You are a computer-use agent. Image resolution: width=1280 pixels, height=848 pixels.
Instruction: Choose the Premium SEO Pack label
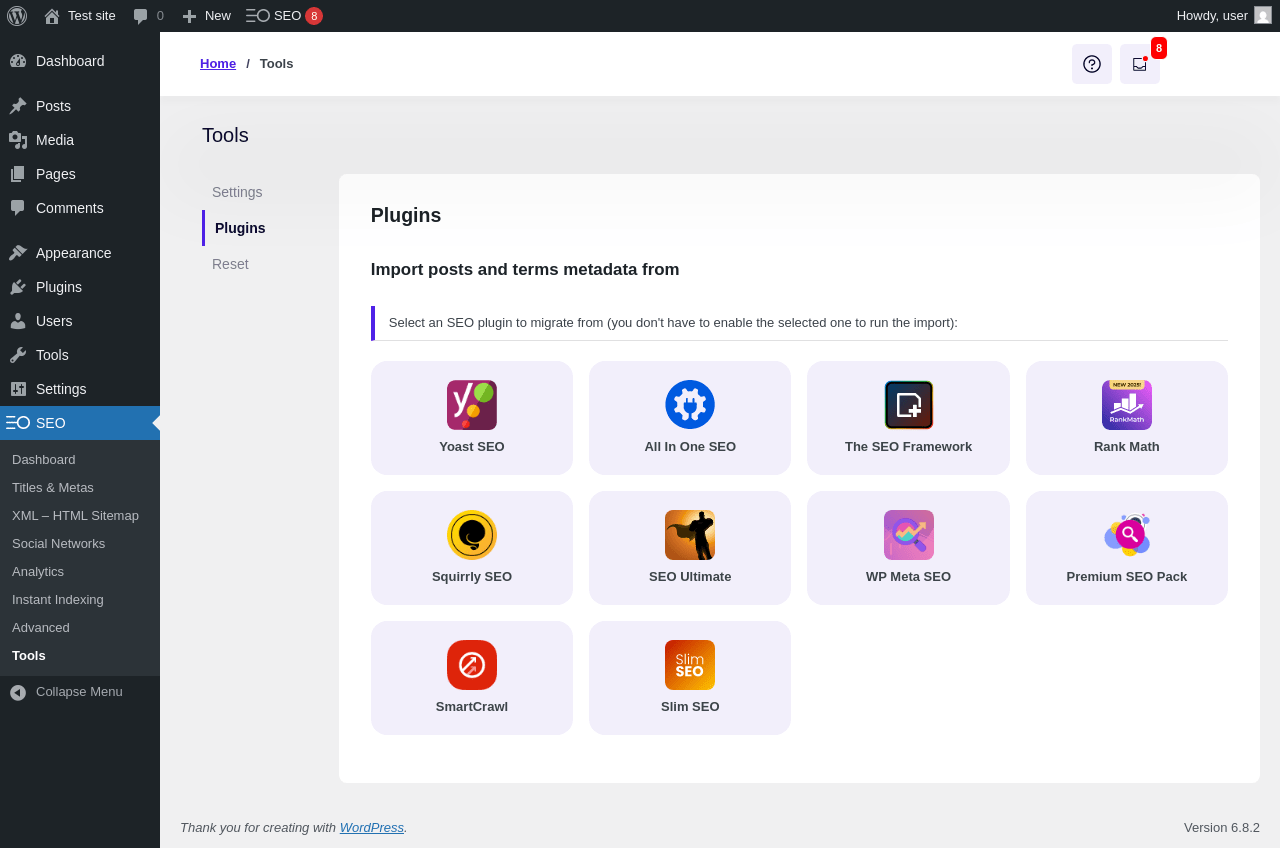click(1127, 577)
